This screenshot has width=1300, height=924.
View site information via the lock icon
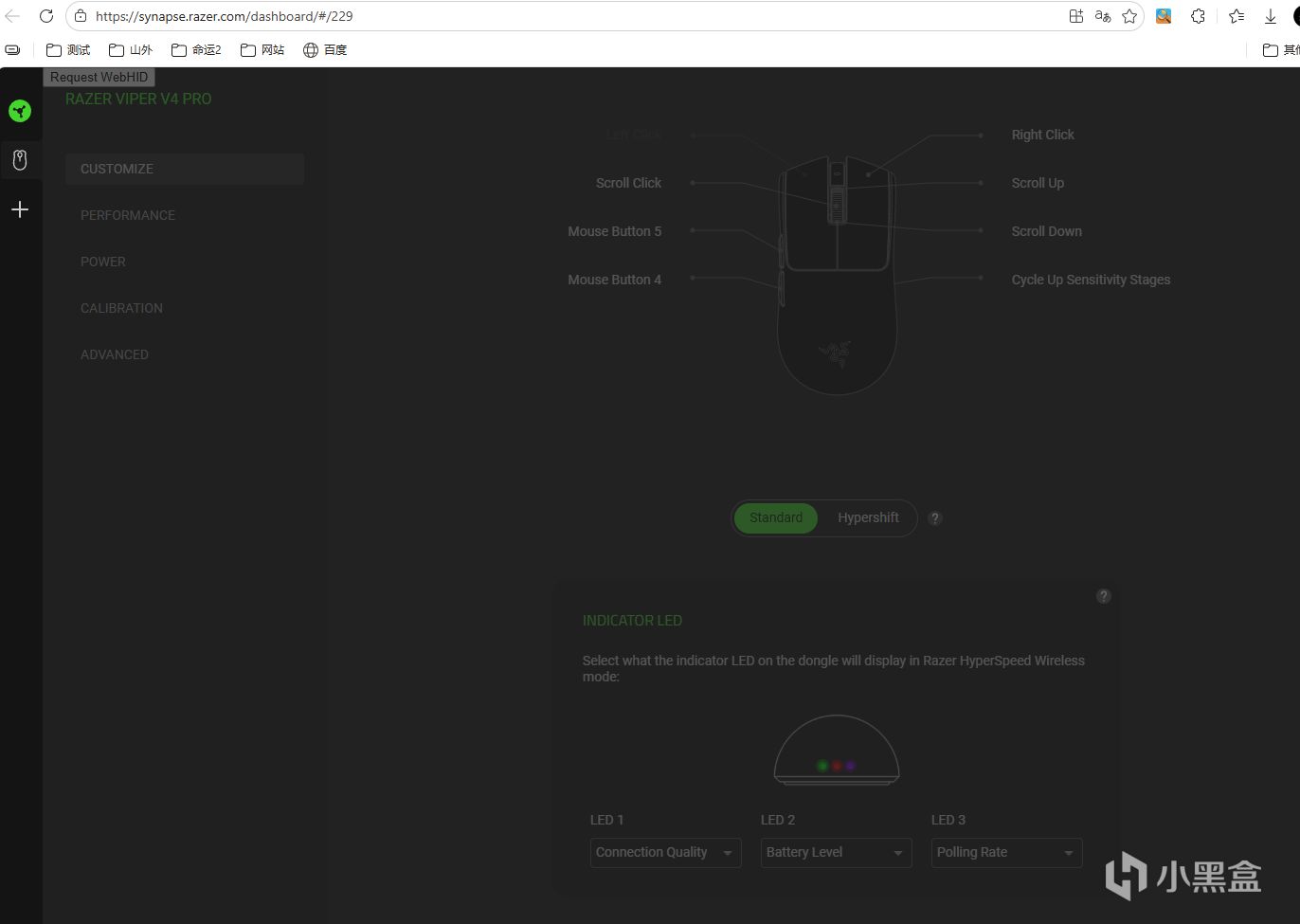81,16
